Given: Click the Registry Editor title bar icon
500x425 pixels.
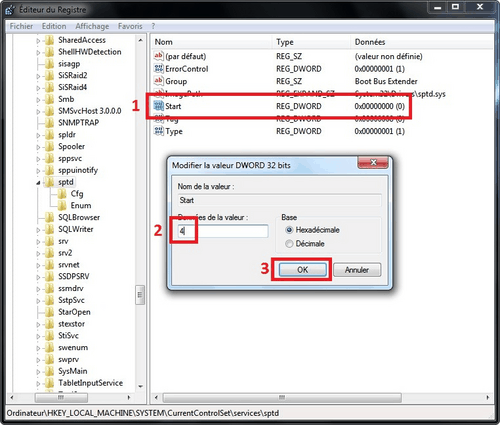Looking at the screenshot, I should pos(10,10).
